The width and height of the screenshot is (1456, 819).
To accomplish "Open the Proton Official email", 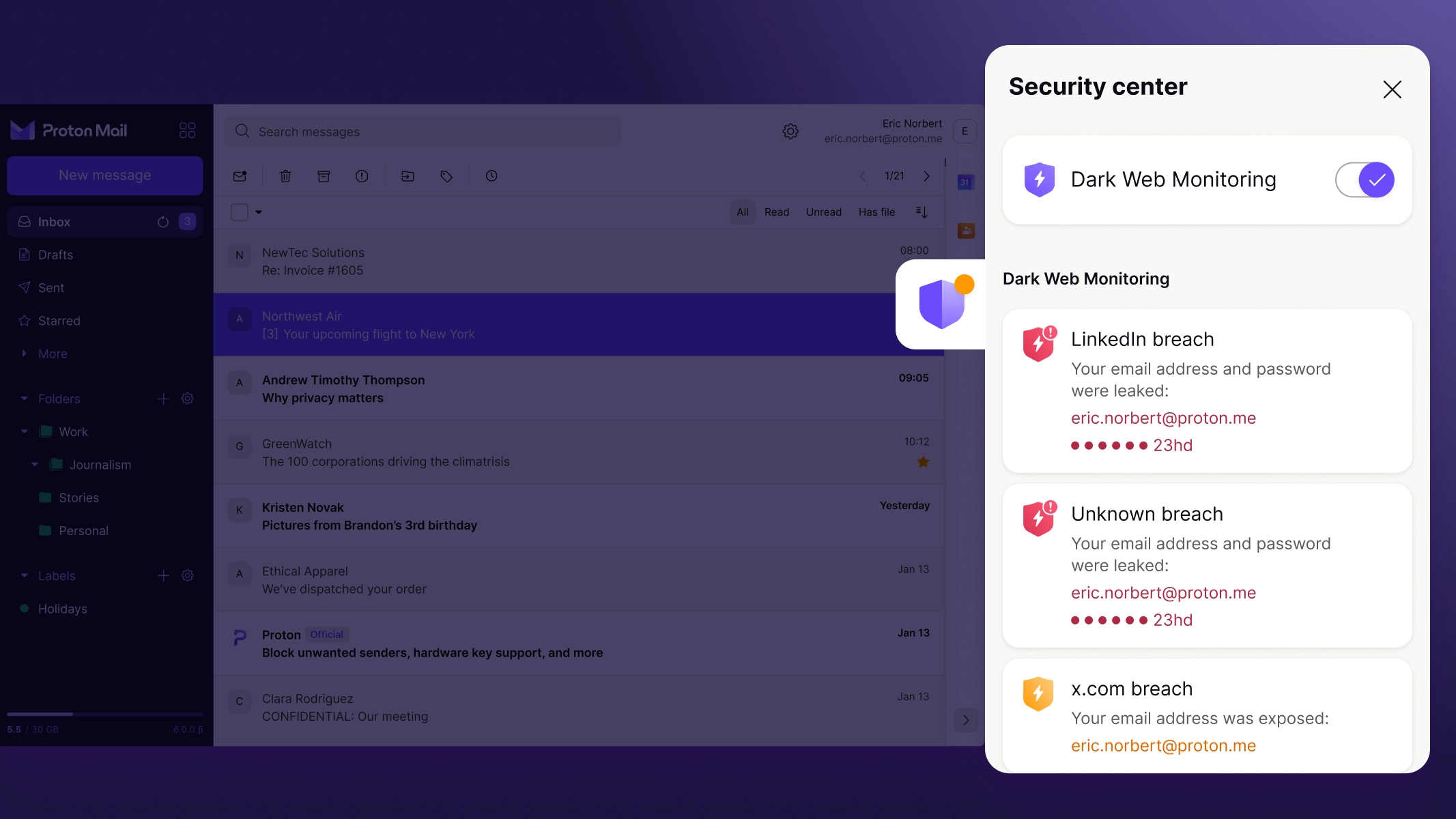I will (x=579, y=644).
